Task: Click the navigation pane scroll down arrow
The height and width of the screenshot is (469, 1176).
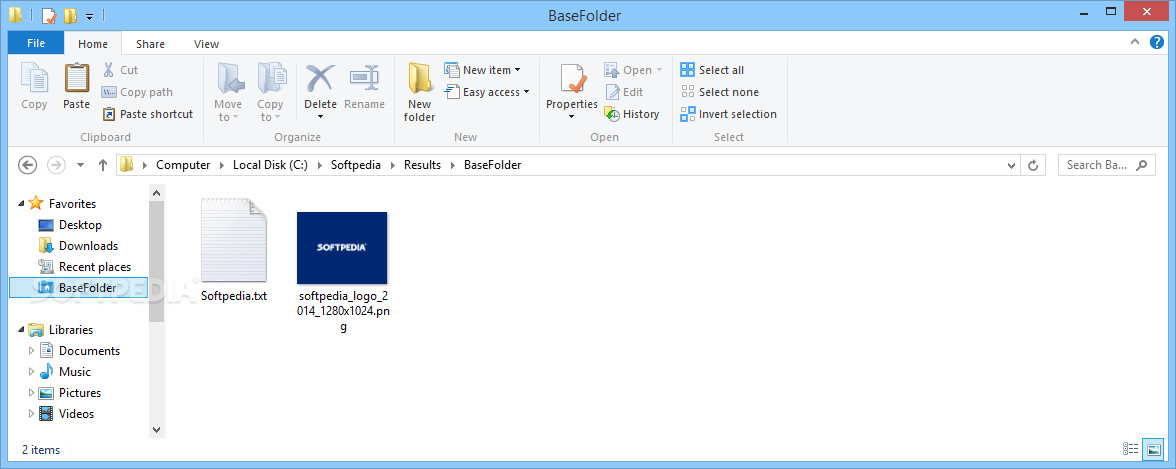Action: tap(157, 430)
